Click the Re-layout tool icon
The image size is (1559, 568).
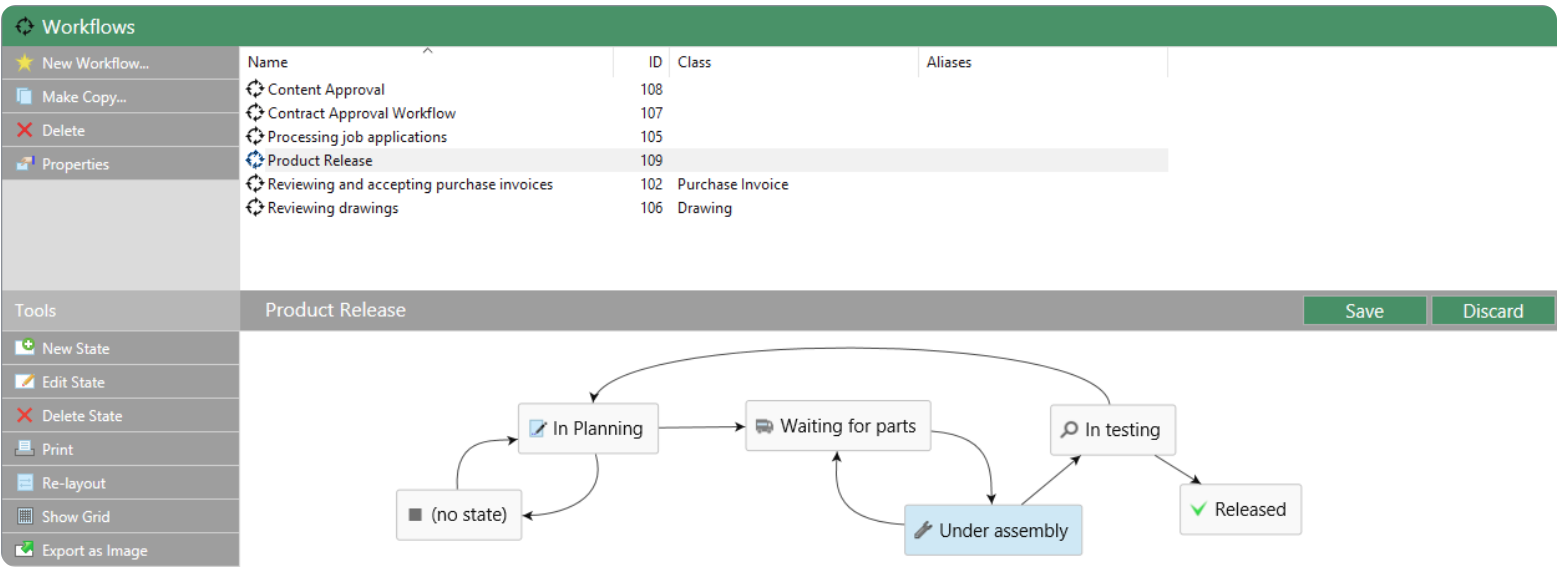click(x=25, y=483)
